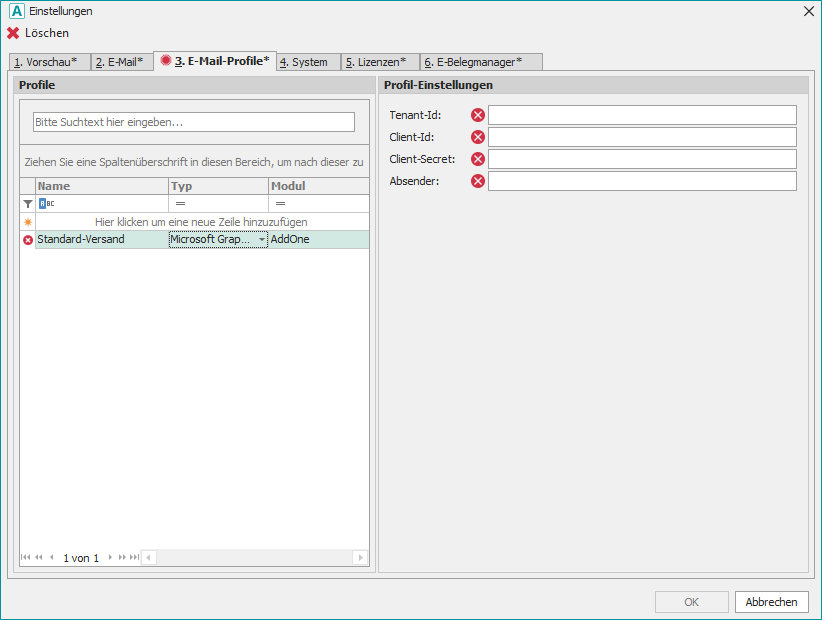Click Löschen to delete the profile
Screen dimensions: 822x620
coord(38,33)
